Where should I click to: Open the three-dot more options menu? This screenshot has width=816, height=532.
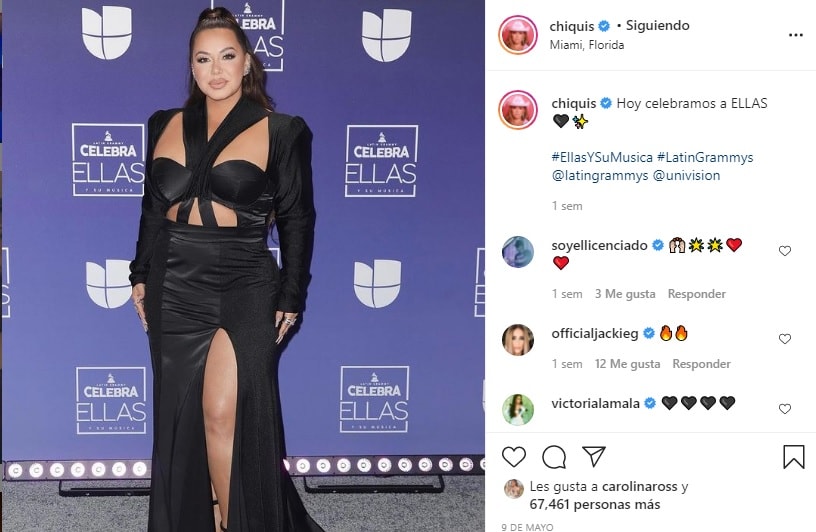coord(796,35)
